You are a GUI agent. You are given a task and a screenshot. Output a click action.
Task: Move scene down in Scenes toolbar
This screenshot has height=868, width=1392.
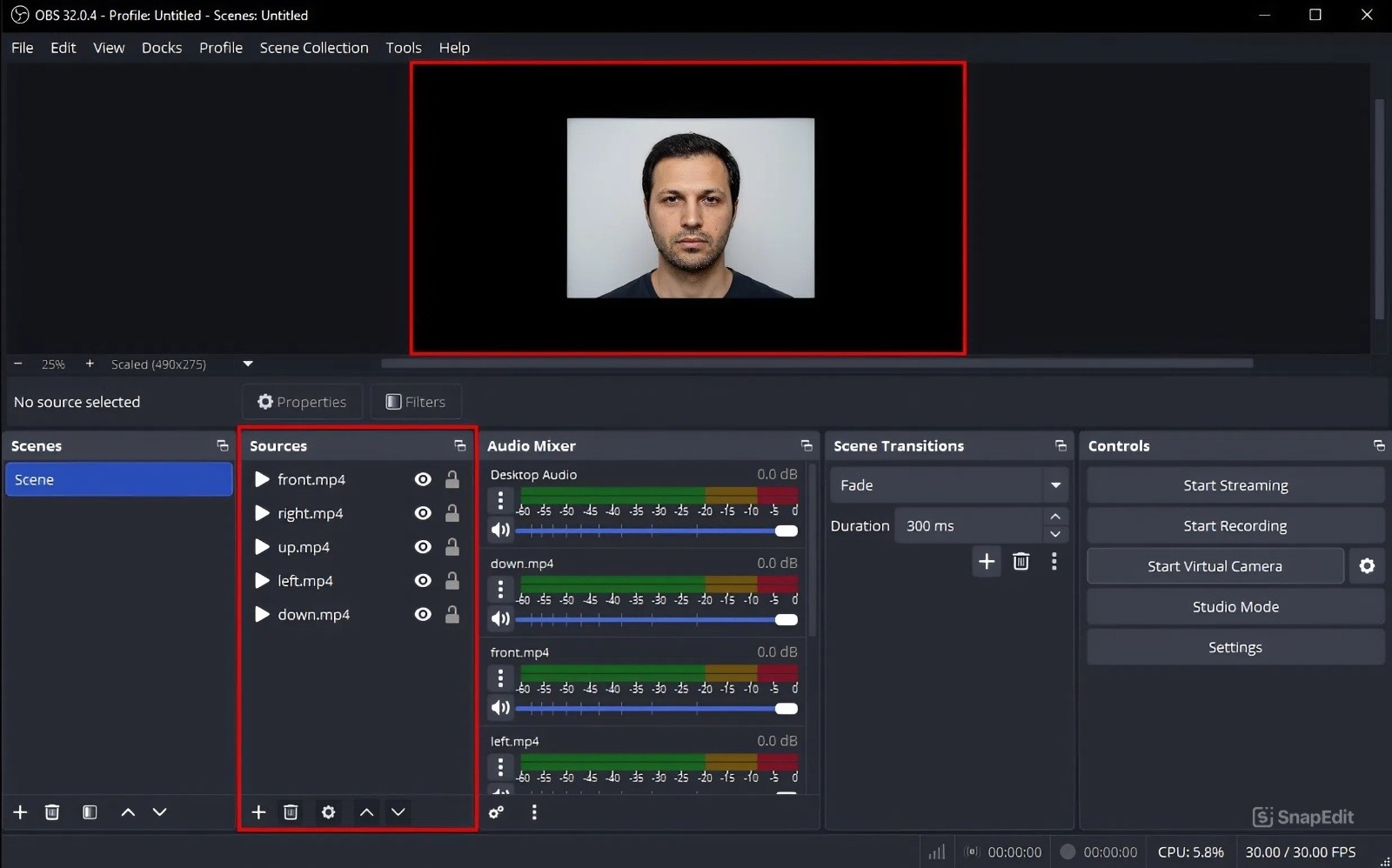tap(159, 811)
